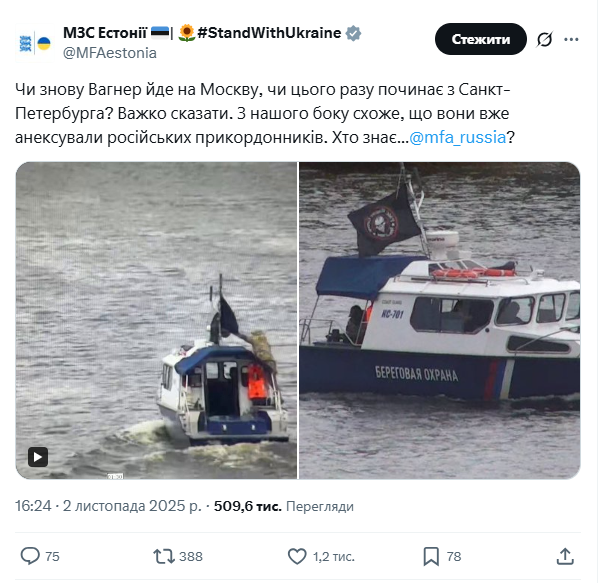Open the share upload icon

[x=565, y=556]
